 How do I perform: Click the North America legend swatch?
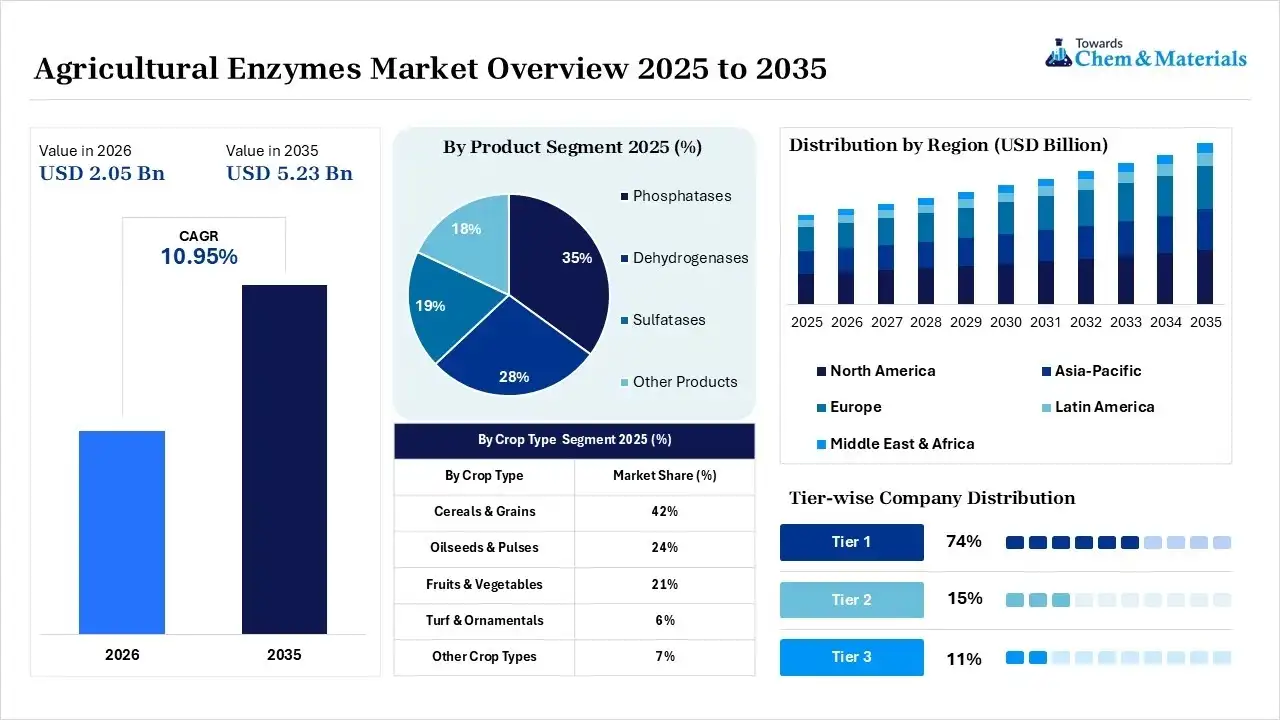pos(821,372)
